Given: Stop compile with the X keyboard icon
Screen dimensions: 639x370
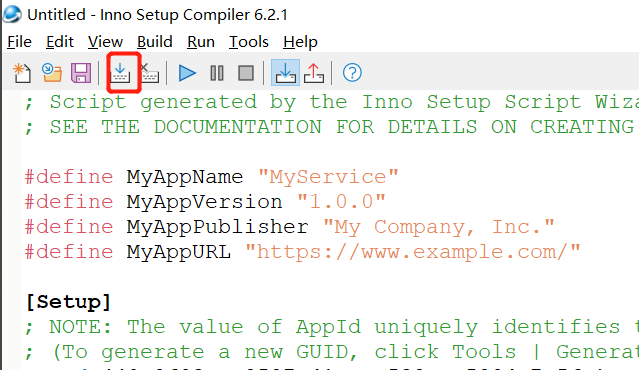Looking at the screenshot, I should click(x=150, y=73).
